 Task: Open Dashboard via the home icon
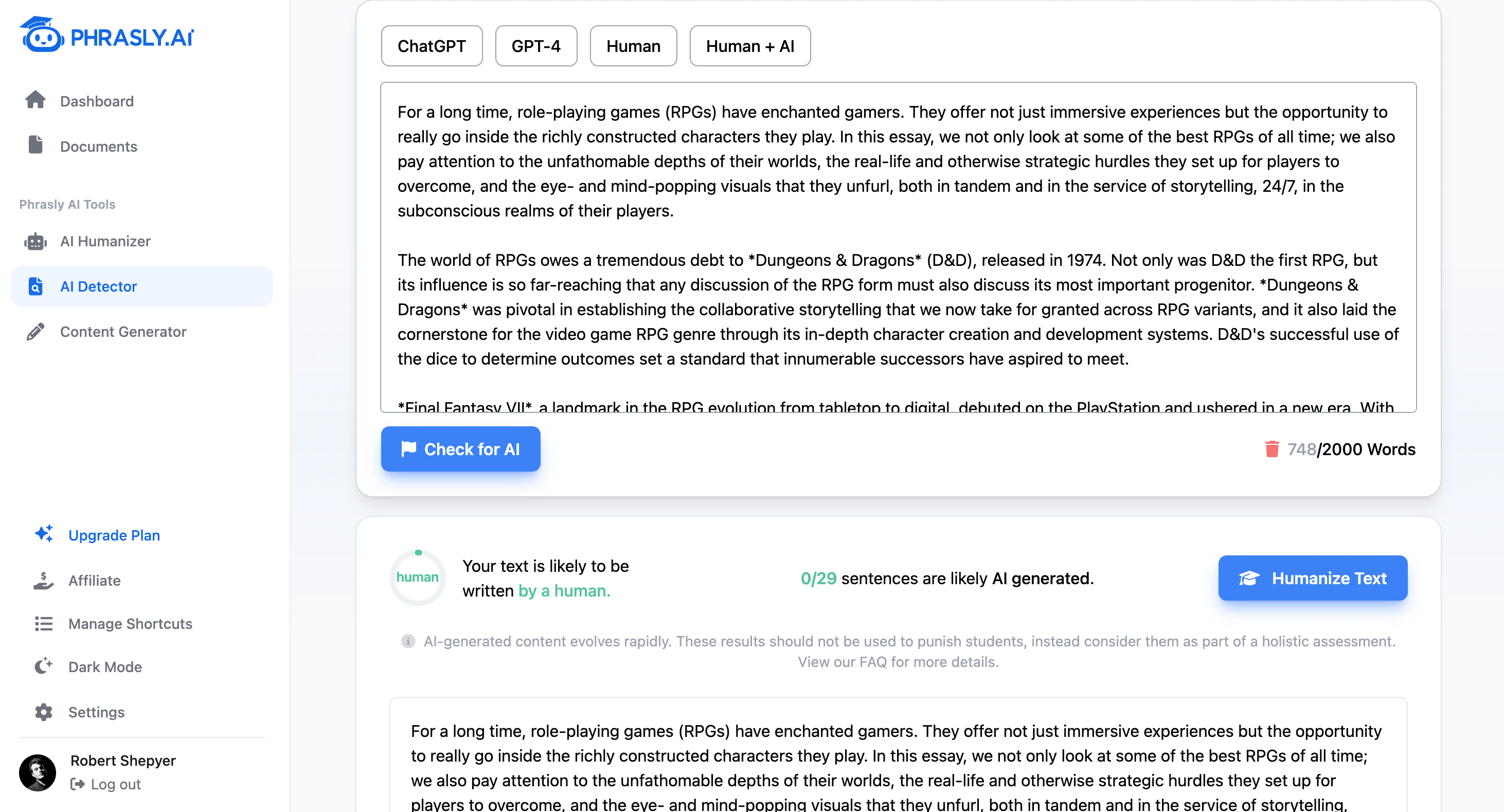[x=35, y=100]
